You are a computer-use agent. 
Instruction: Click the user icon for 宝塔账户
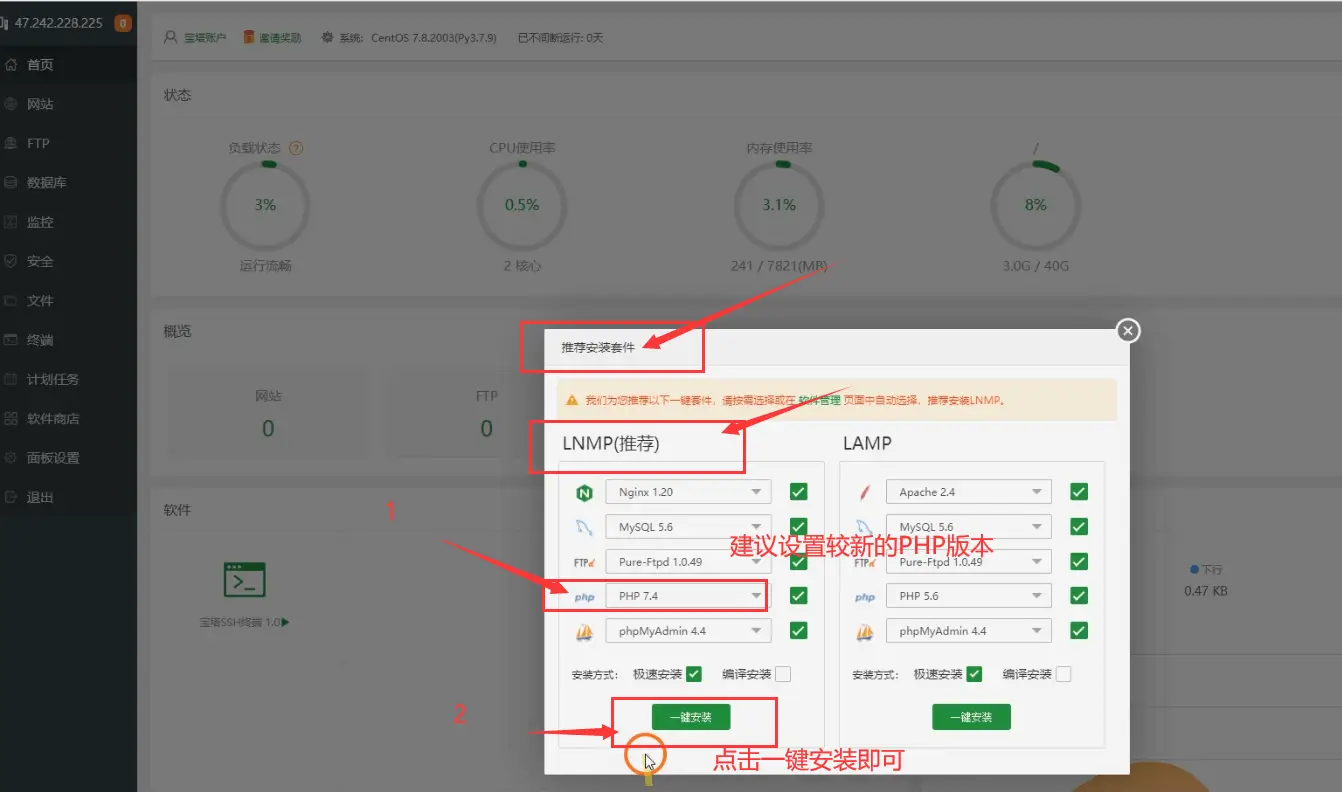tap(171, 38)
